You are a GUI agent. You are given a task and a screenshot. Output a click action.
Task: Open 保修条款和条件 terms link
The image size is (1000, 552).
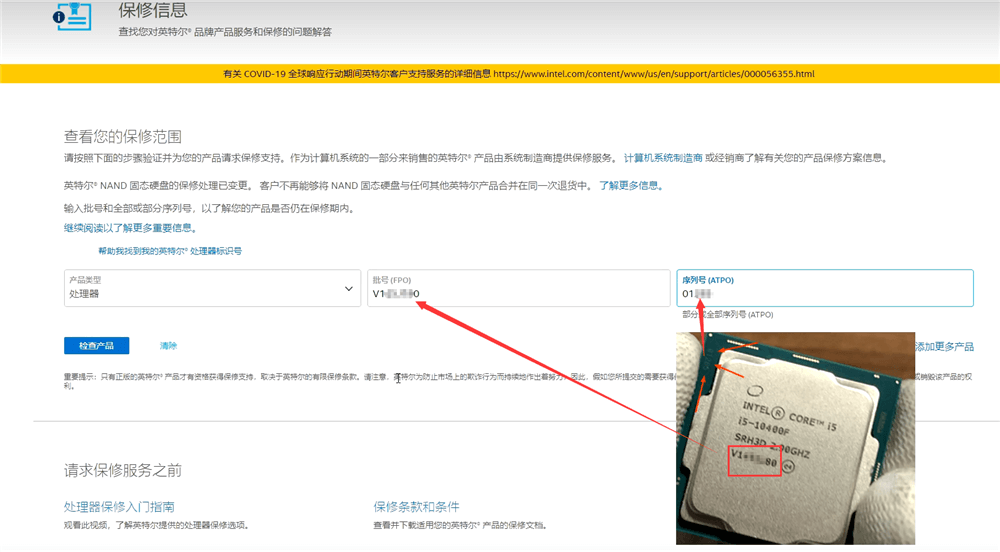point(416,507)
